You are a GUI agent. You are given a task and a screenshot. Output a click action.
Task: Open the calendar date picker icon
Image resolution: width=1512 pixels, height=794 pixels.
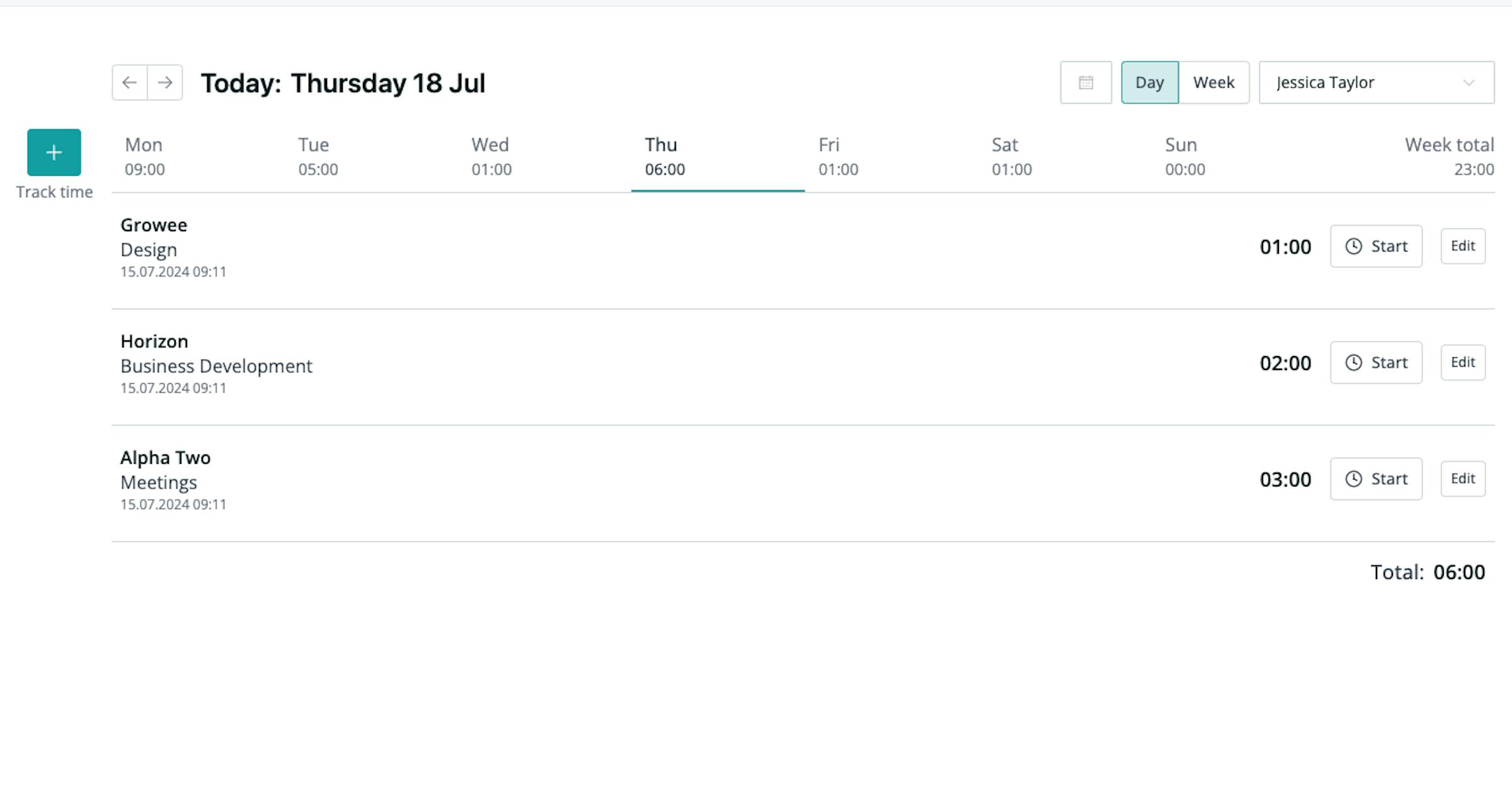coord(1086,83)
